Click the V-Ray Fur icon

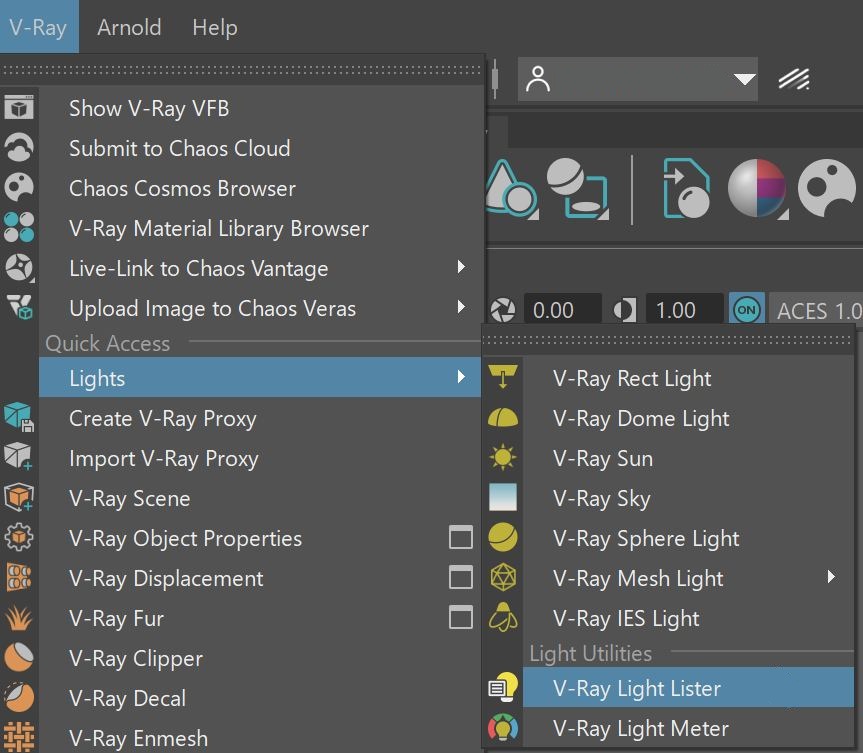[19, 618]
